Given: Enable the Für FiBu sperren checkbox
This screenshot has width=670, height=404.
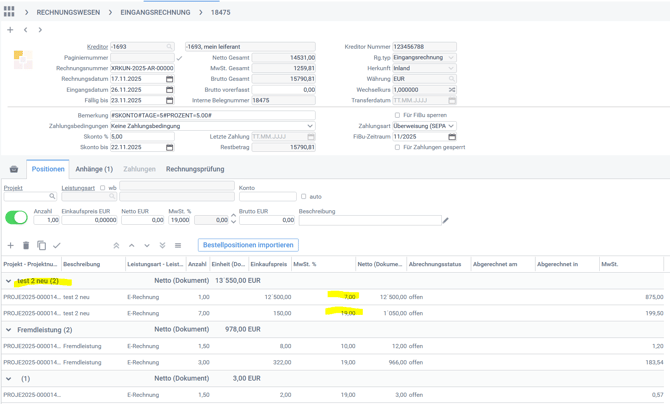Looking at the screenshot, I should [x=397, y=115].
